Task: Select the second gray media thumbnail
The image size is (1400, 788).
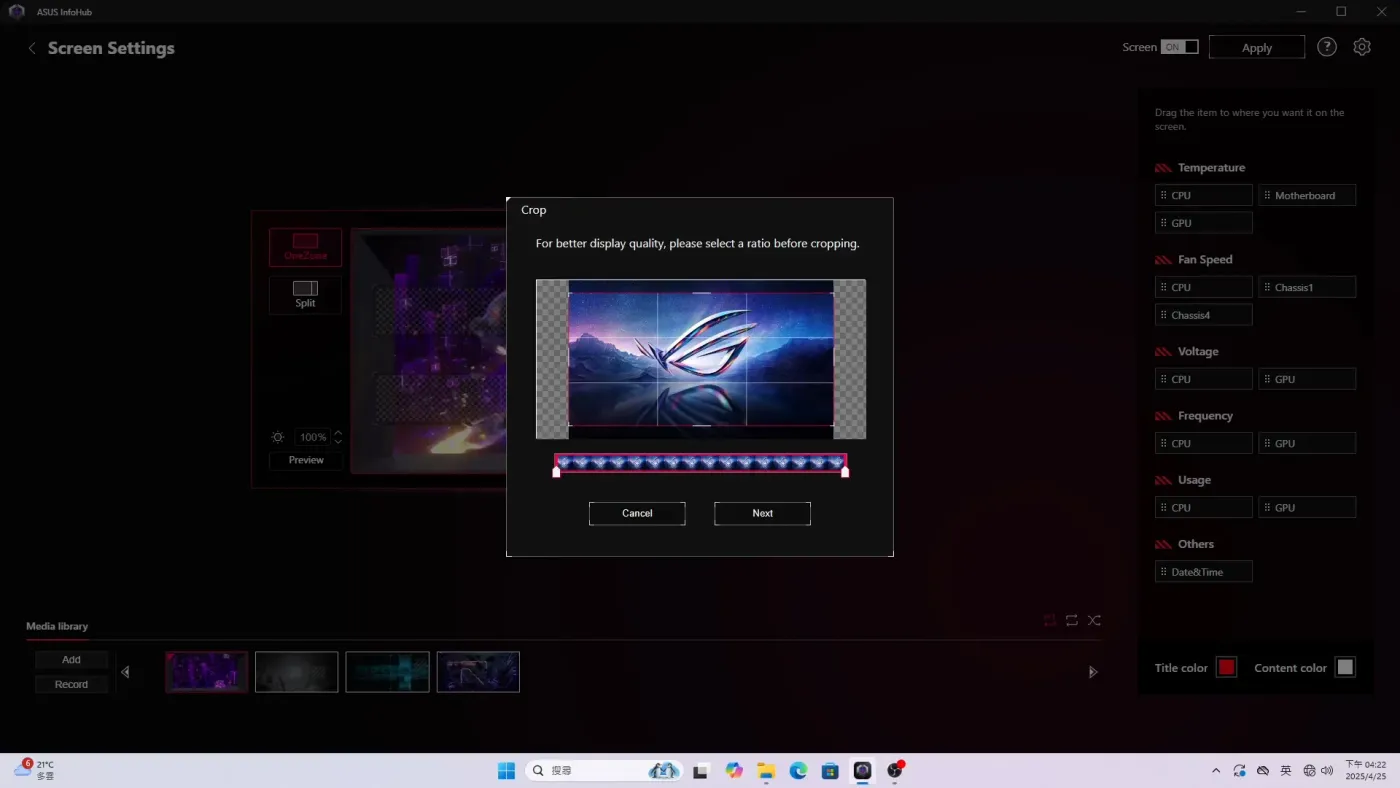Action: (x=297, y=672)
